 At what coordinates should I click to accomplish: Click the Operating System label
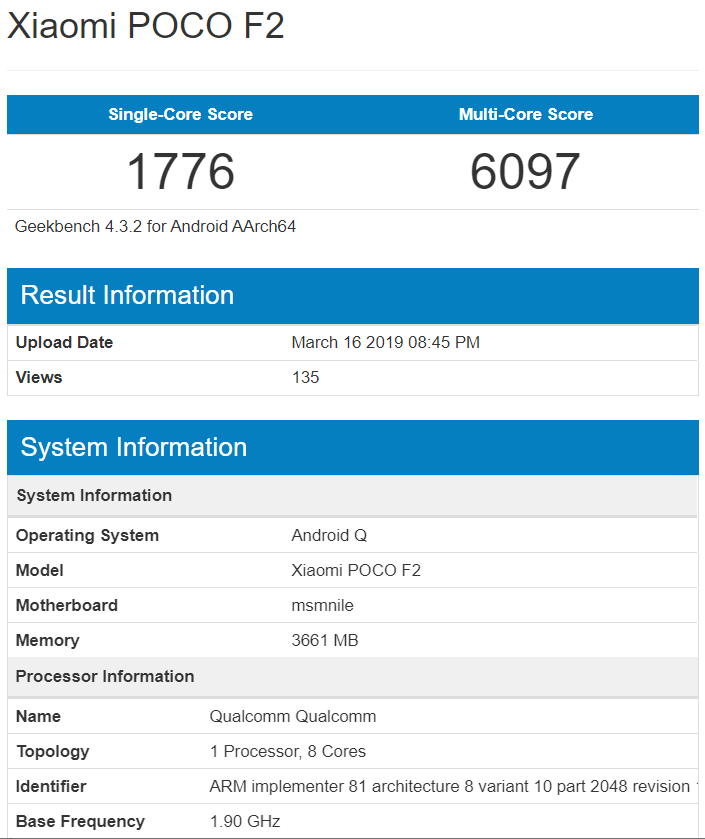87,536
